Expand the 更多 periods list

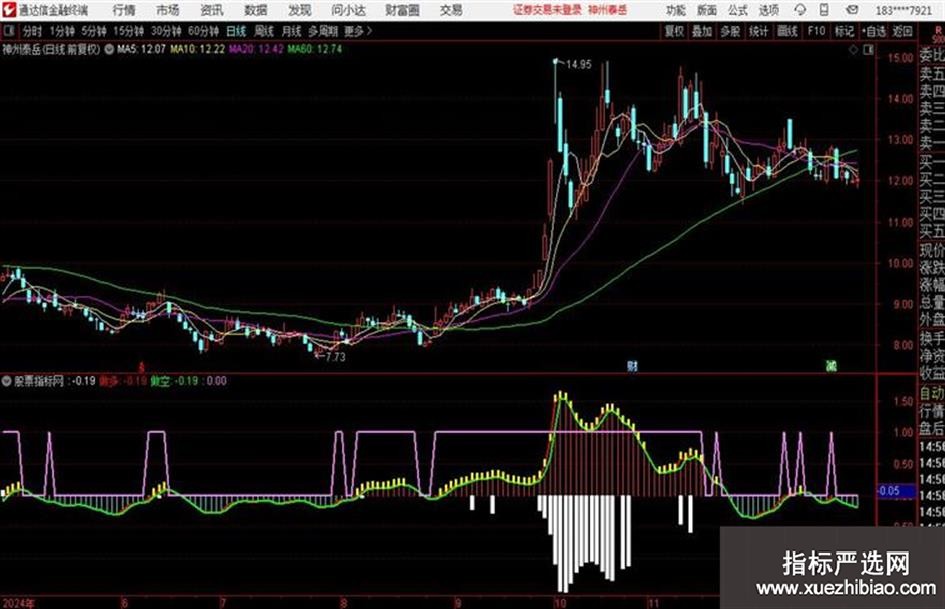click(x=359, y=31)
